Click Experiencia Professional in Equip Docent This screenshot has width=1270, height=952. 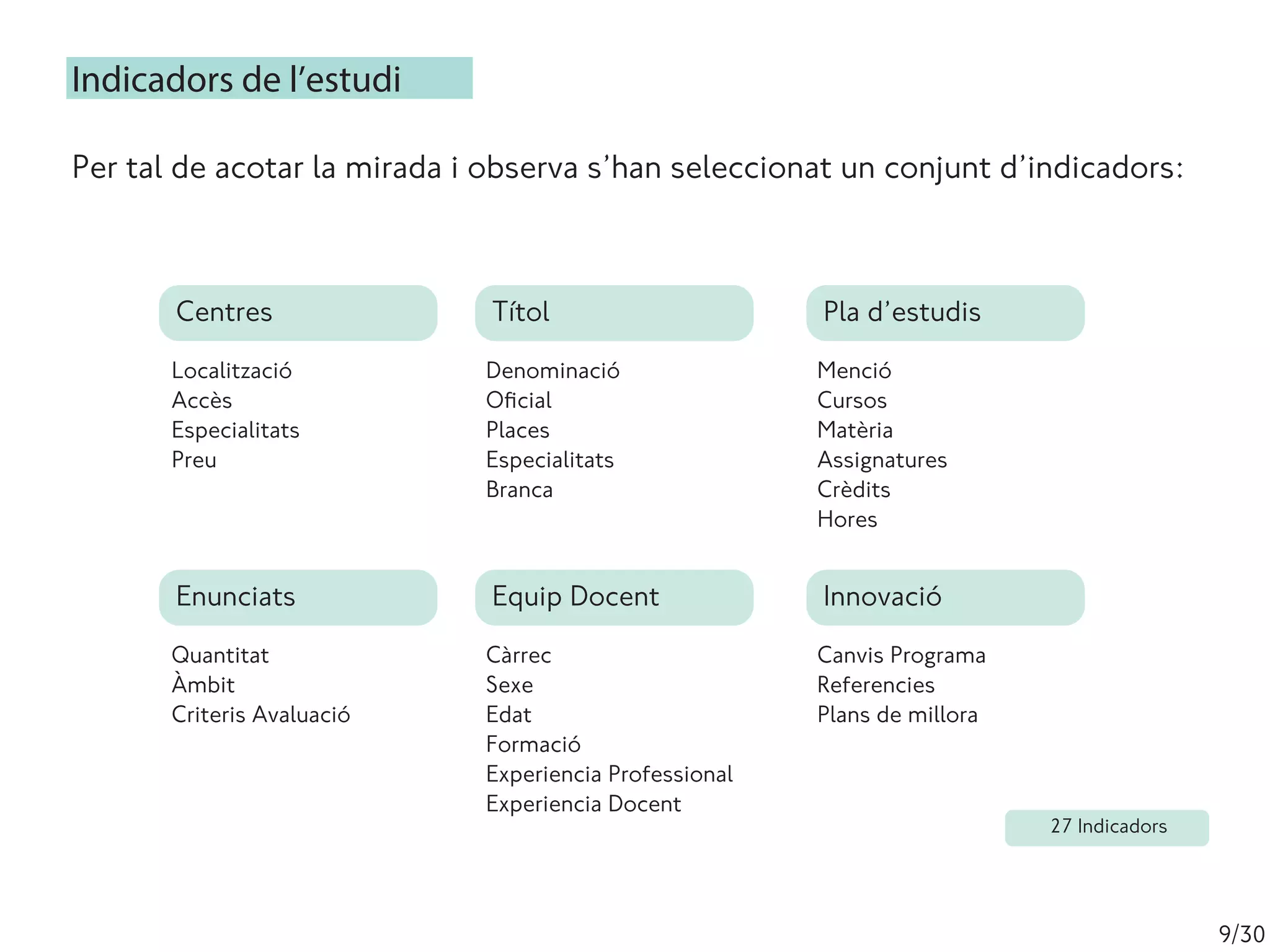pos(609,774)
